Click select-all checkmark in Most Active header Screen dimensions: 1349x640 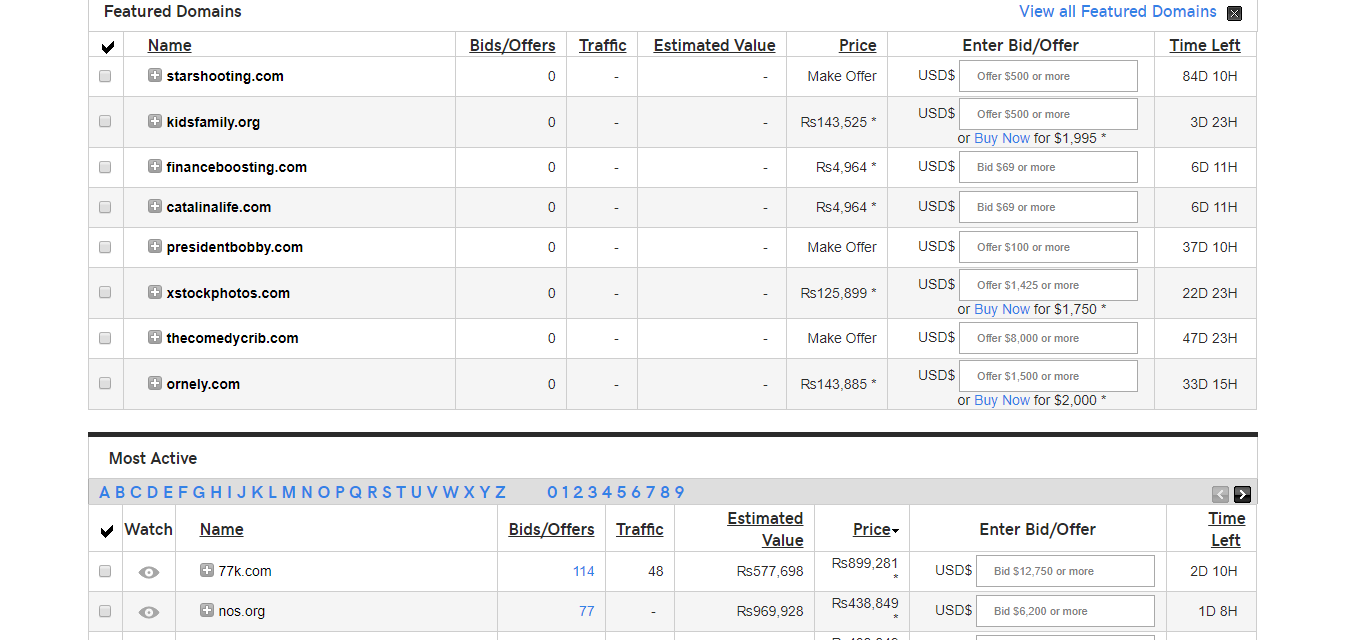(x=107, y=530)
